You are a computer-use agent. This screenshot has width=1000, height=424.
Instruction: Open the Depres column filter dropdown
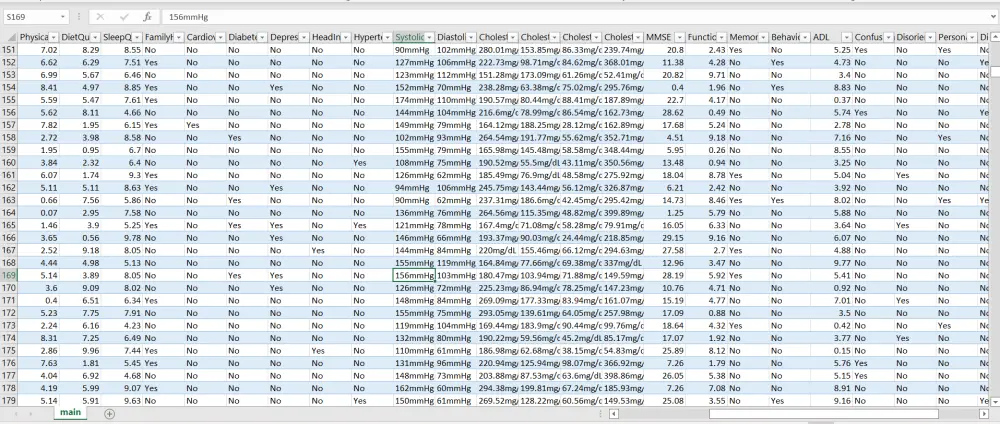(x=304, y=37)
